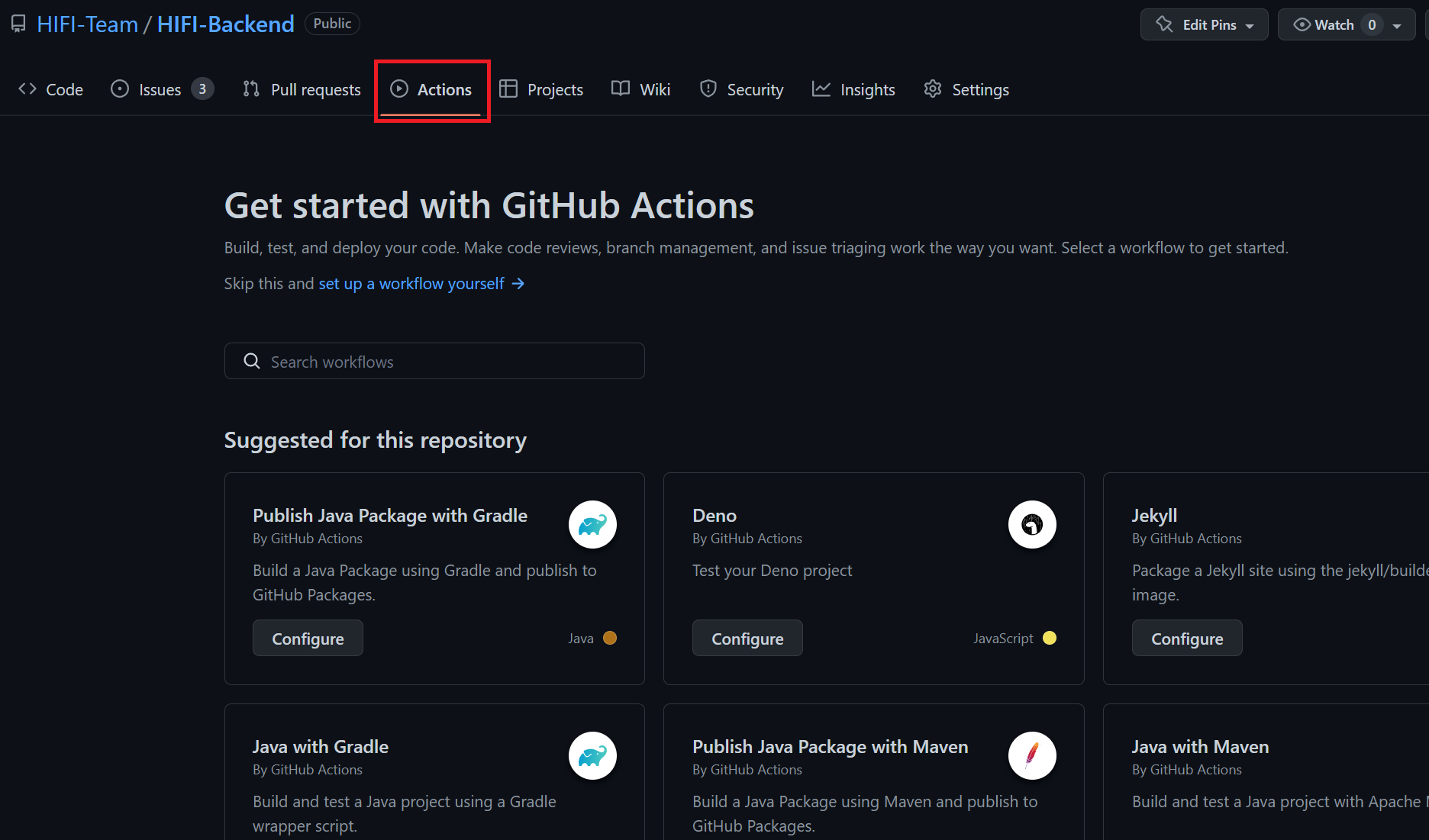Click the Actions play icon

[x=399, y=89]
